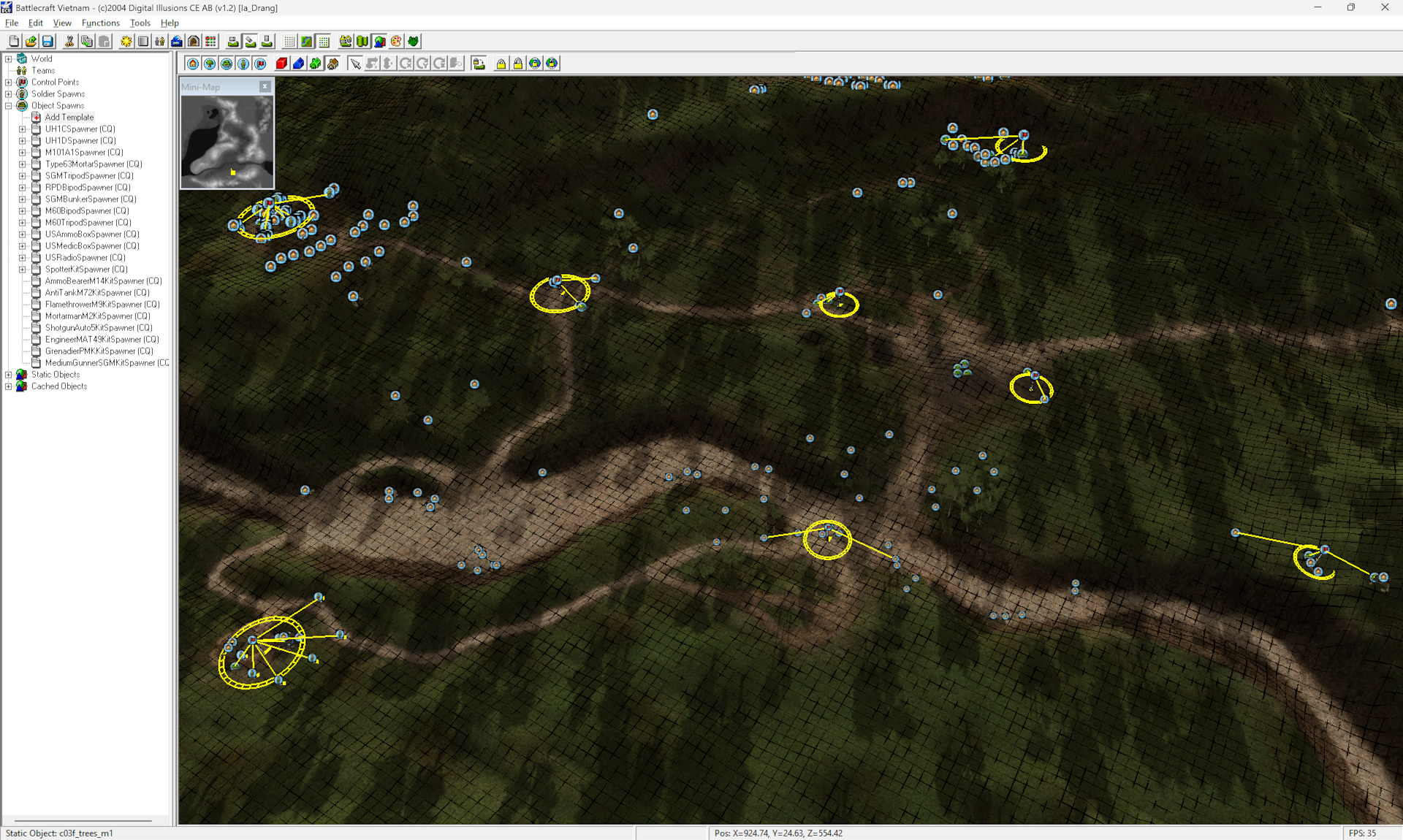Click the New file icon

pyautogui.click(x=14, y=42)
